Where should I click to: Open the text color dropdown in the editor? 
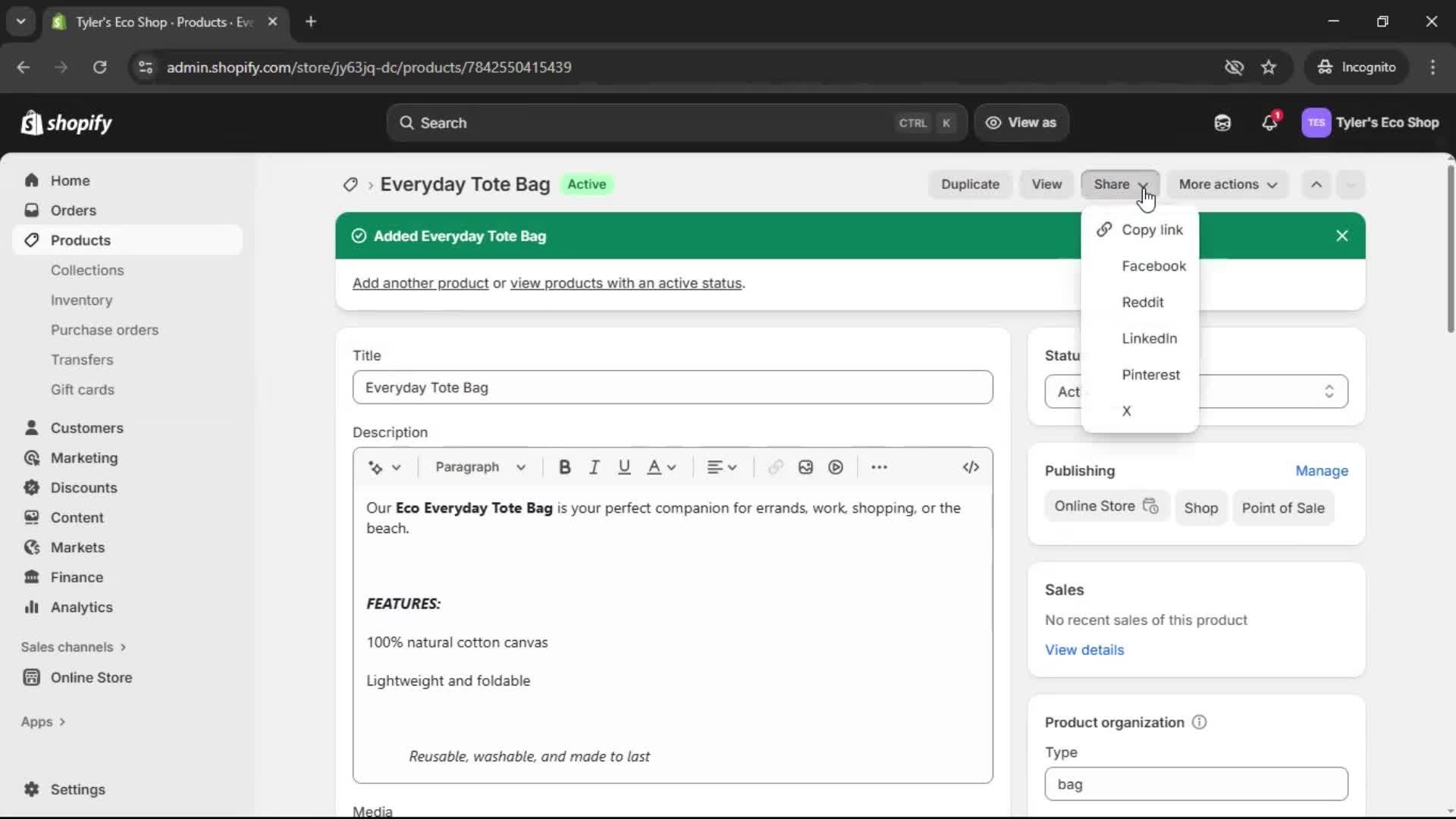pos(661,467)
